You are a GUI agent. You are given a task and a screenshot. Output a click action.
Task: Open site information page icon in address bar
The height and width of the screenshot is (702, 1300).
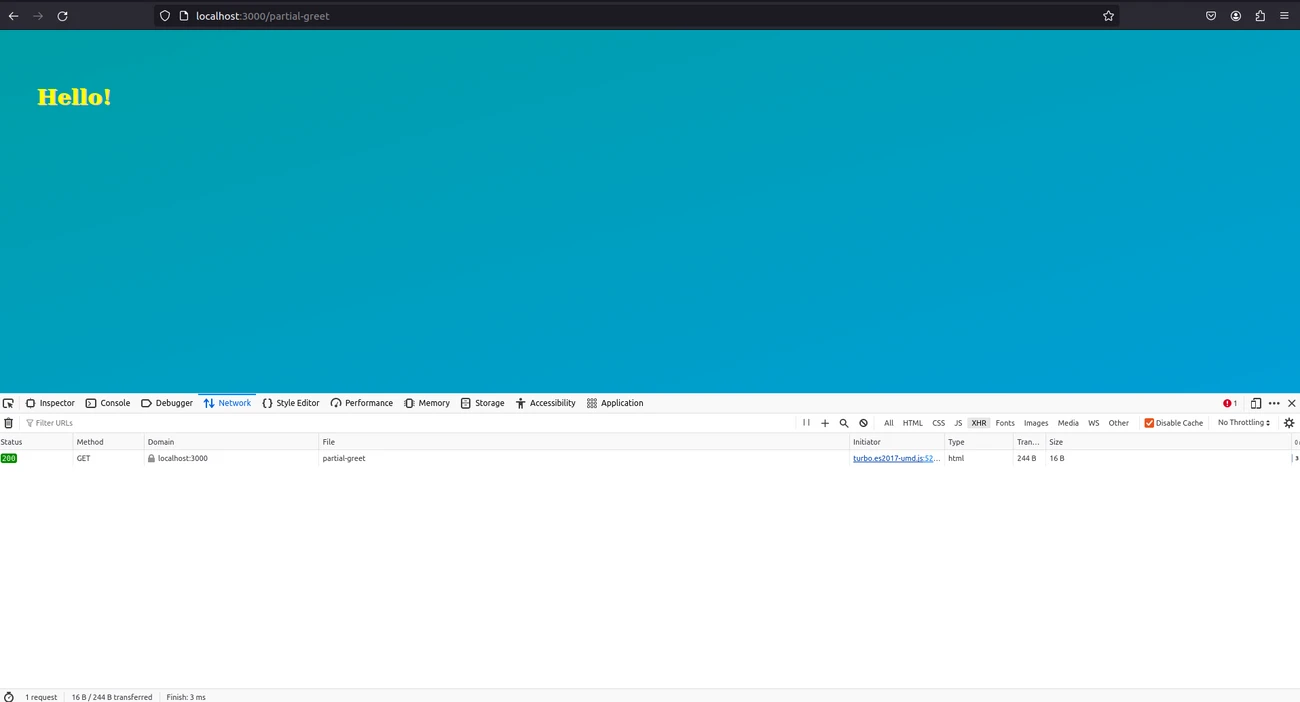point(184,16)
